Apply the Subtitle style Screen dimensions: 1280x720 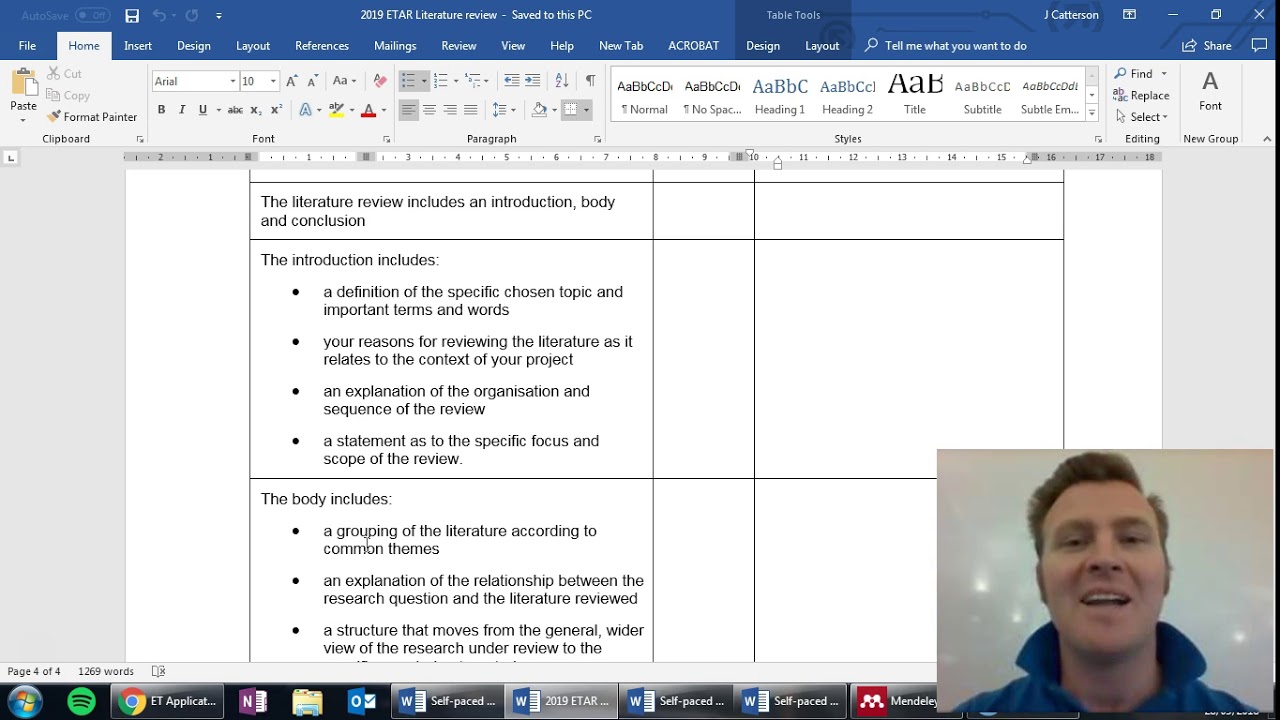tap(982, 95)
